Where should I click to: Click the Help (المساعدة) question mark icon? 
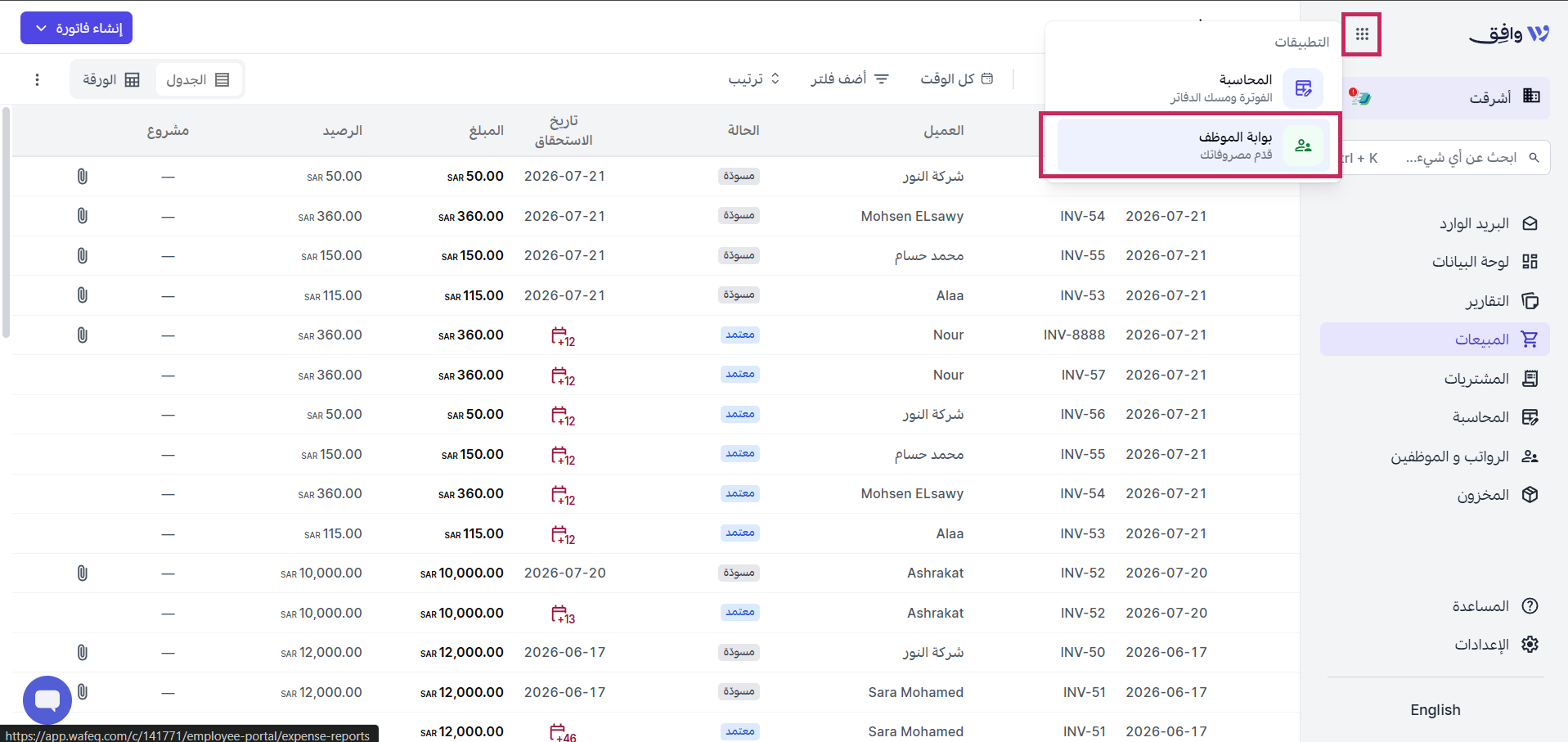pos(1530,606)
